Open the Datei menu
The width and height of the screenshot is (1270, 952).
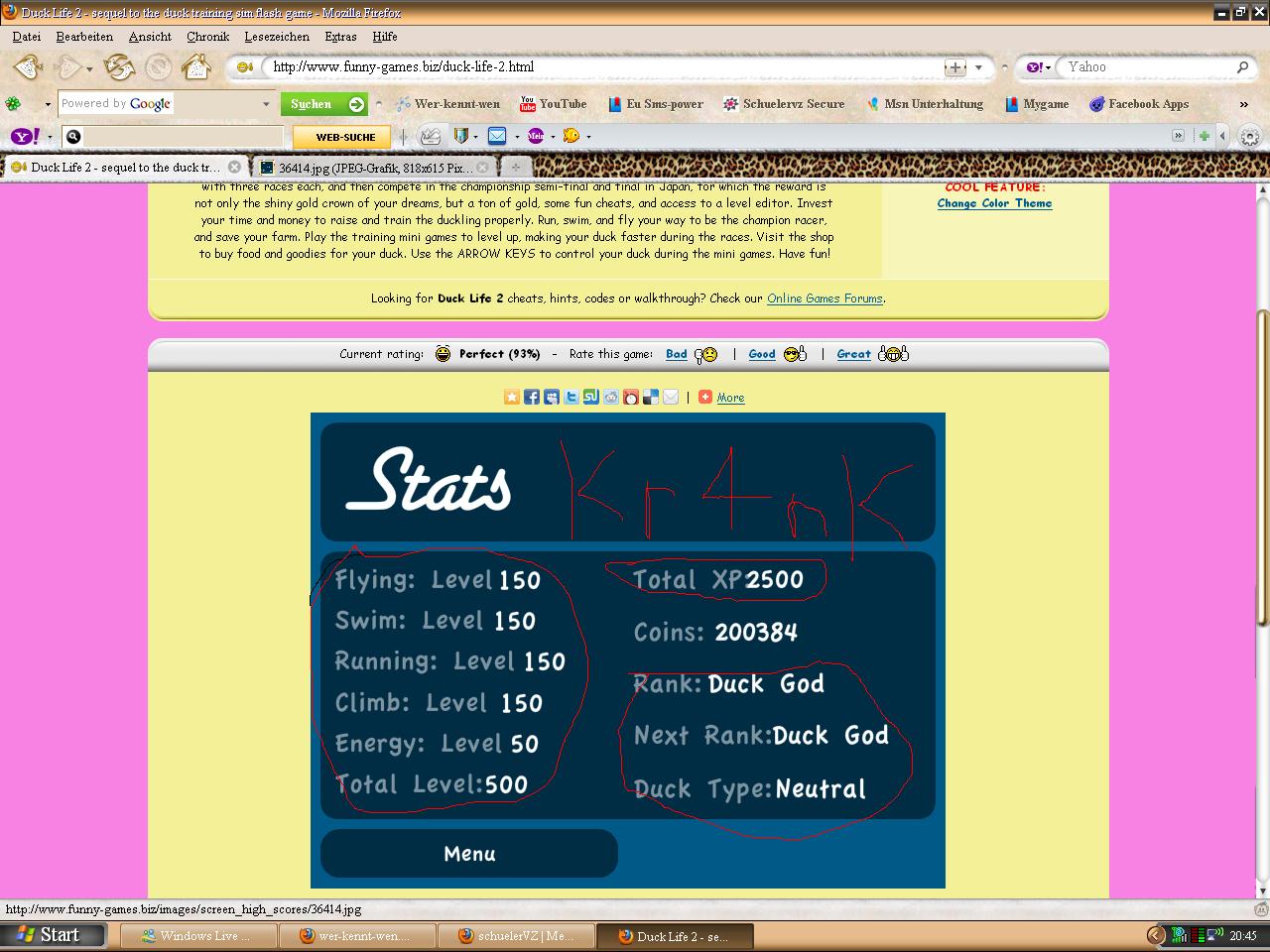(x=27, y=37)
